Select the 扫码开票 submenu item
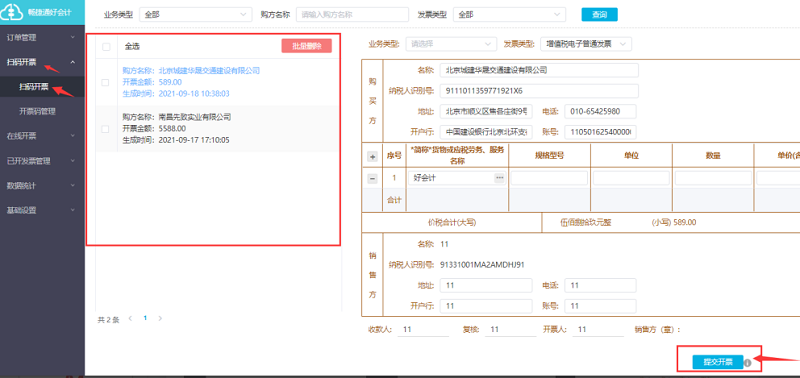Viewport: 800px width, 378px height. tap(42, 87)
